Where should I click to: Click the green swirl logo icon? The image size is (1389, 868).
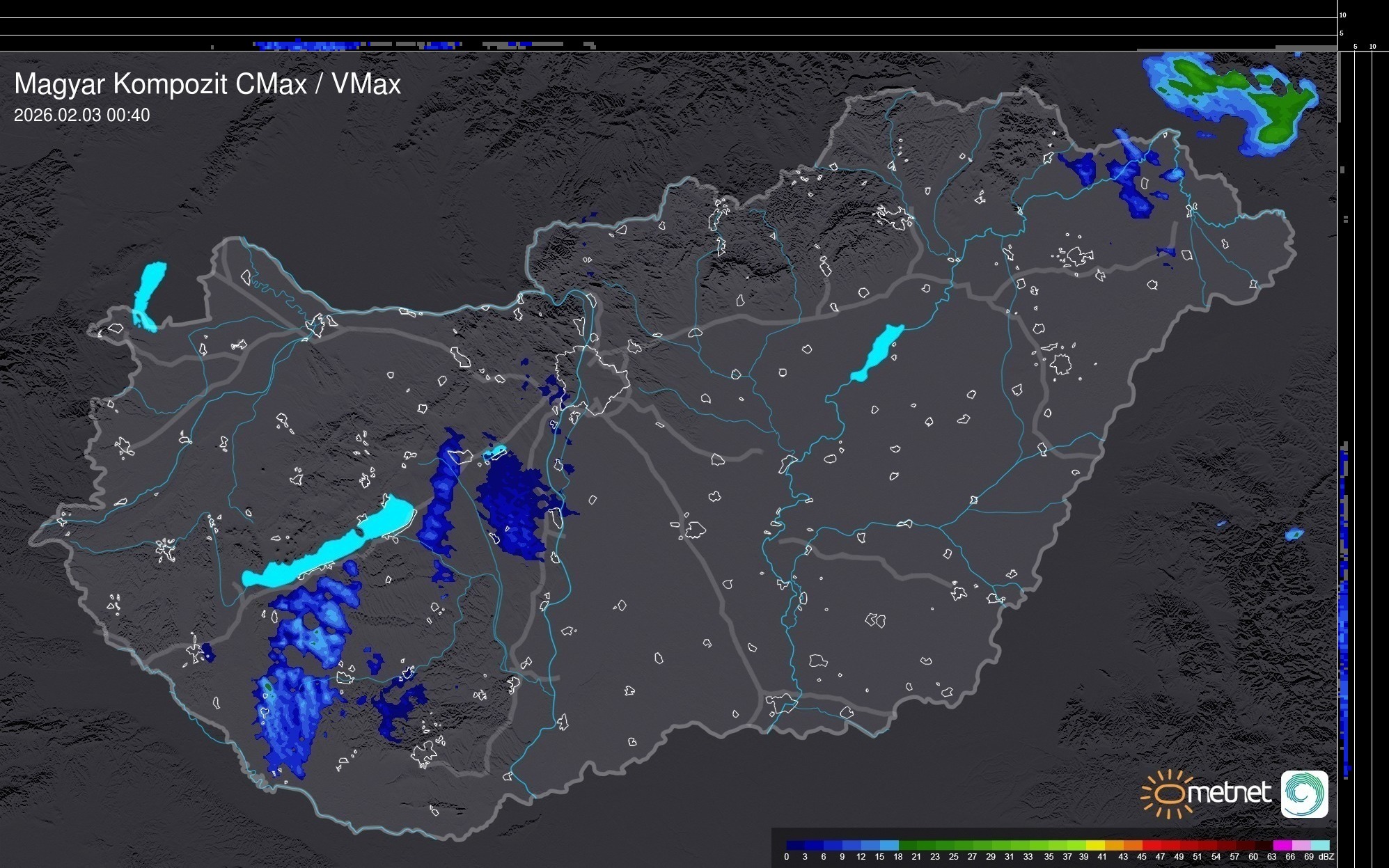pos(1304,794)
